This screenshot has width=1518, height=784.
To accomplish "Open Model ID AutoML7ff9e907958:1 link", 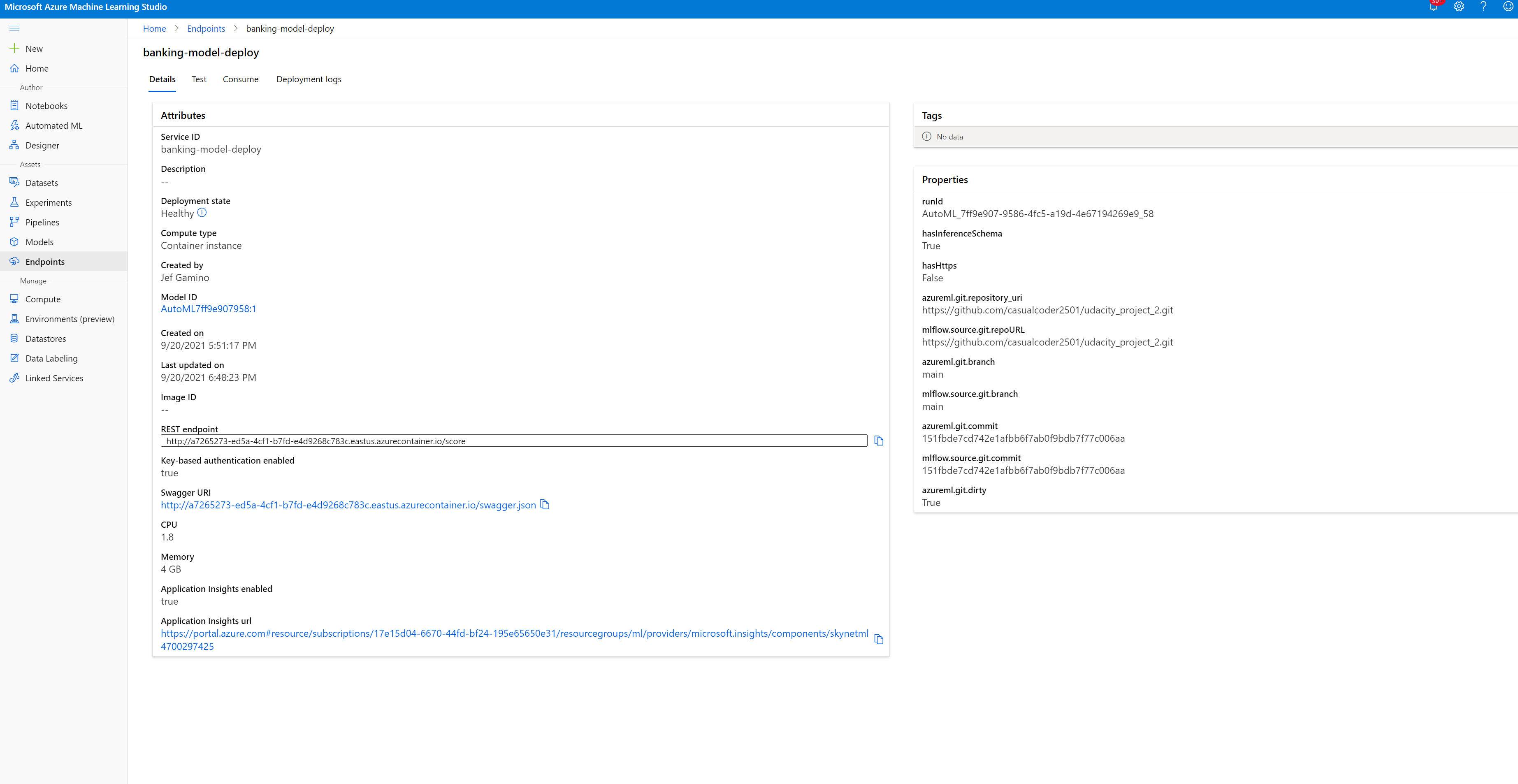I will 209,308.
